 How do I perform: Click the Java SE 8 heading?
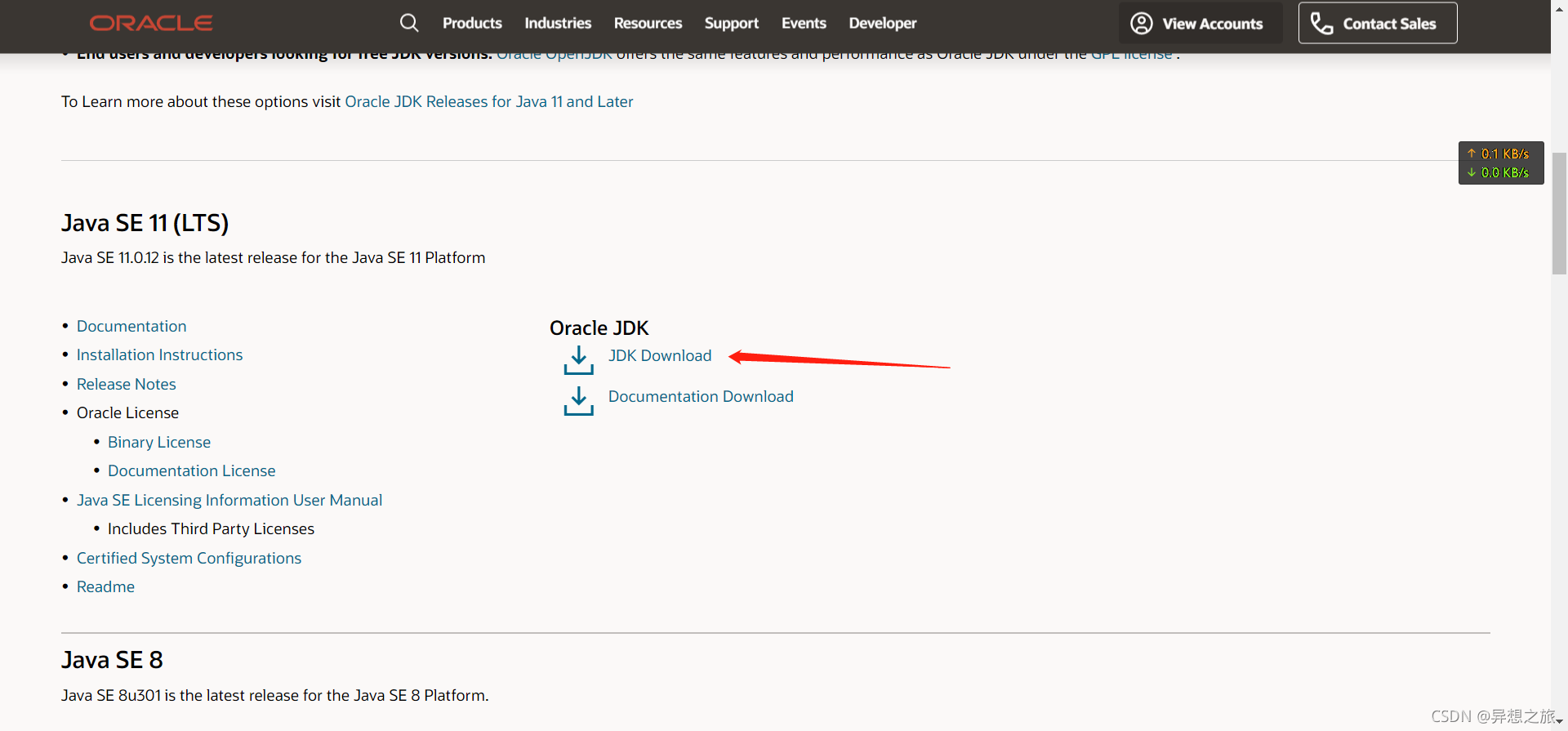112,660
